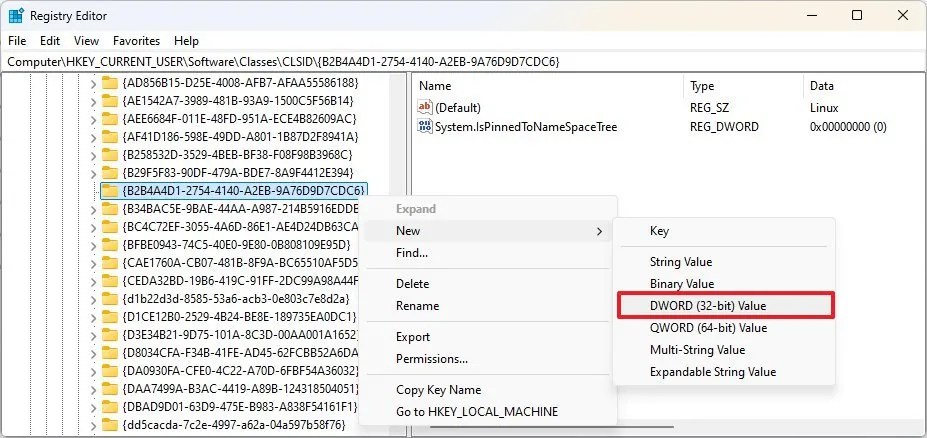Click folder icon of {D1CE12B0-2529-4B24} key
This screenshot has height=438, width=927.
point(109,316)
